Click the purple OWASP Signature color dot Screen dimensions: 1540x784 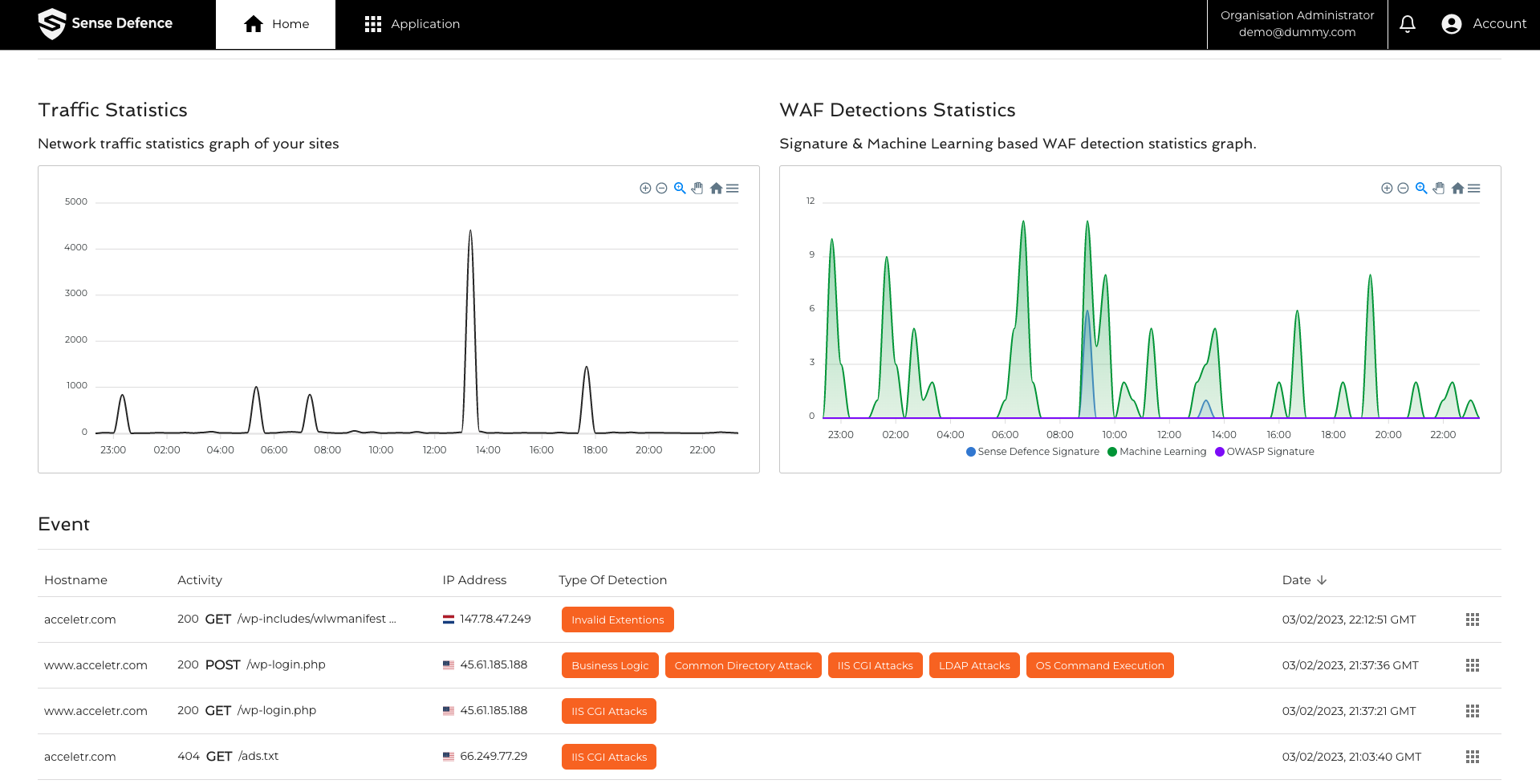[x=1220, y=452]
